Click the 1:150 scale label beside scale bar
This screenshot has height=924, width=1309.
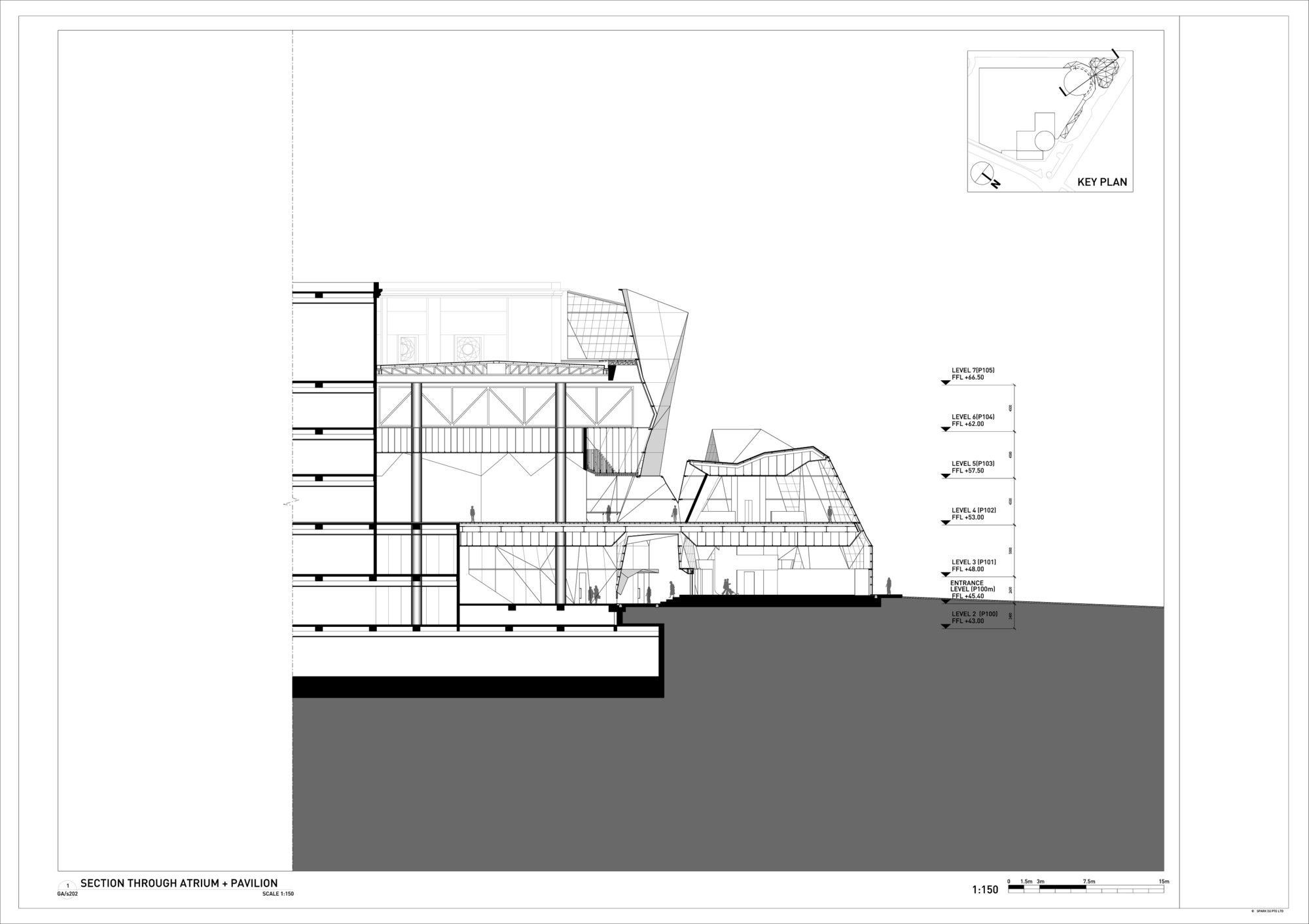pos(985,889)
